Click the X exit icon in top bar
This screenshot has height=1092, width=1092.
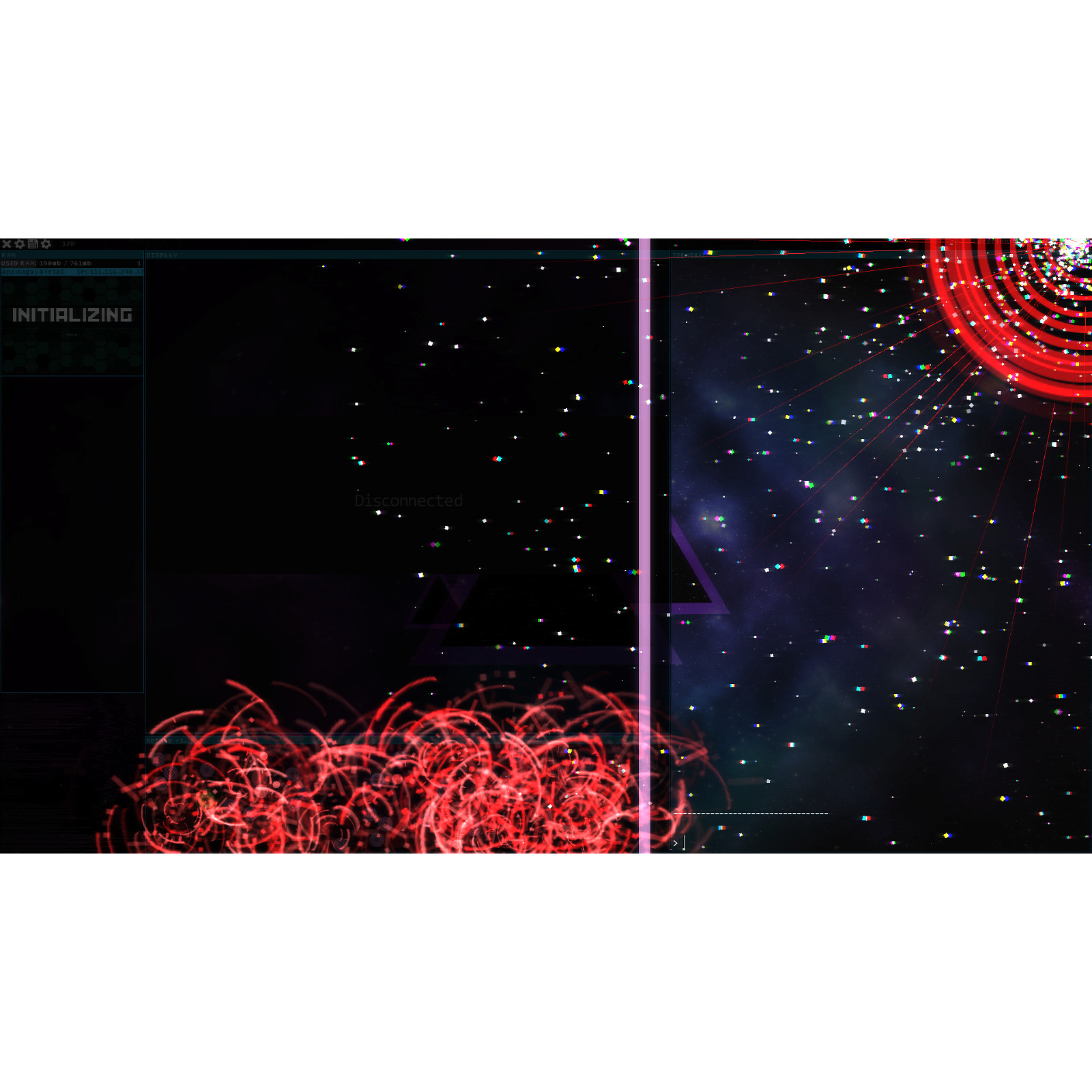click(x=7, y=244)
